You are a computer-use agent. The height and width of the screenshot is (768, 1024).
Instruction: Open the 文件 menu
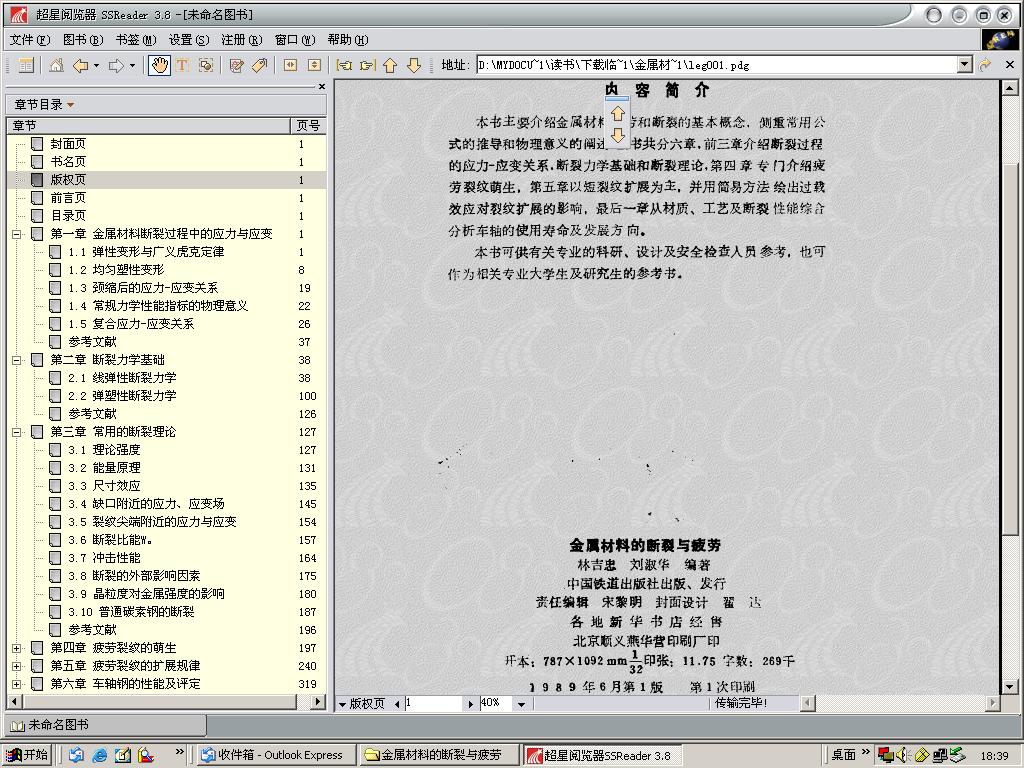29,40
